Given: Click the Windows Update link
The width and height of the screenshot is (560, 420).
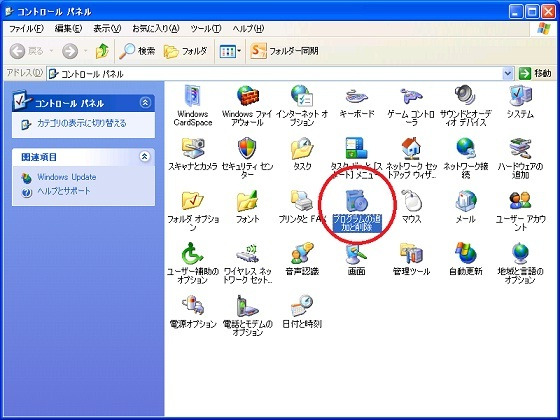Looking at the screenshot, I should click(x=66, y=177).
